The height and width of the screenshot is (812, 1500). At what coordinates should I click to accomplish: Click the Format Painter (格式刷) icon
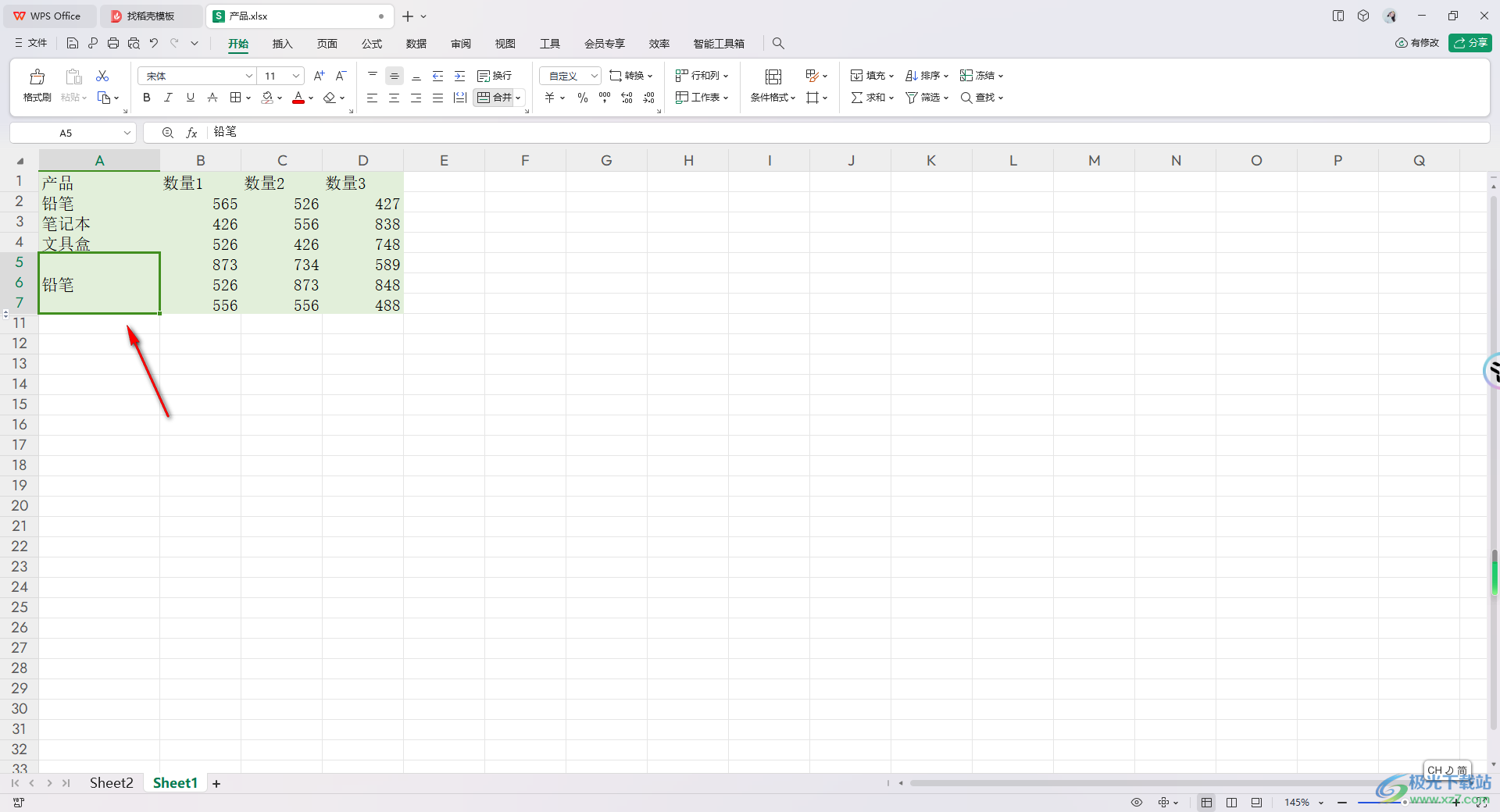[37, 77]
